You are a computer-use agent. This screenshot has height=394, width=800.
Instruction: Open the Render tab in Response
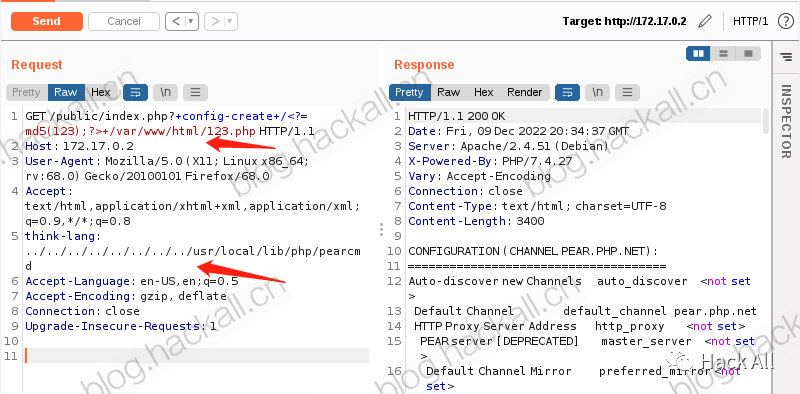pos(524,92)
